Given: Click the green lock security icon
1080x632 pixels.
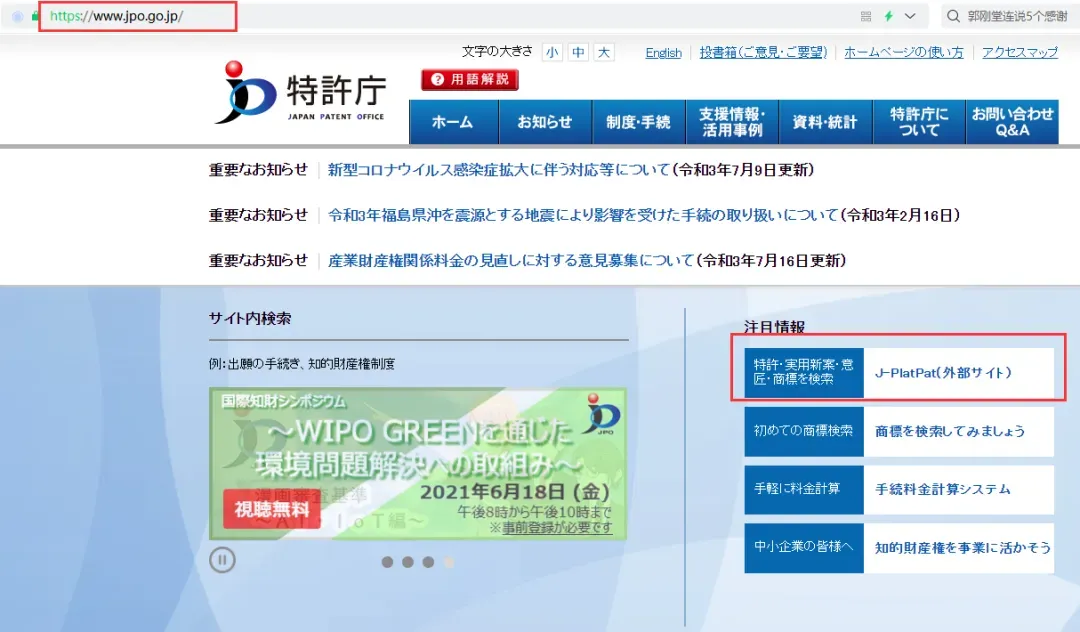Looking at the screenshot, I should 35,16.
